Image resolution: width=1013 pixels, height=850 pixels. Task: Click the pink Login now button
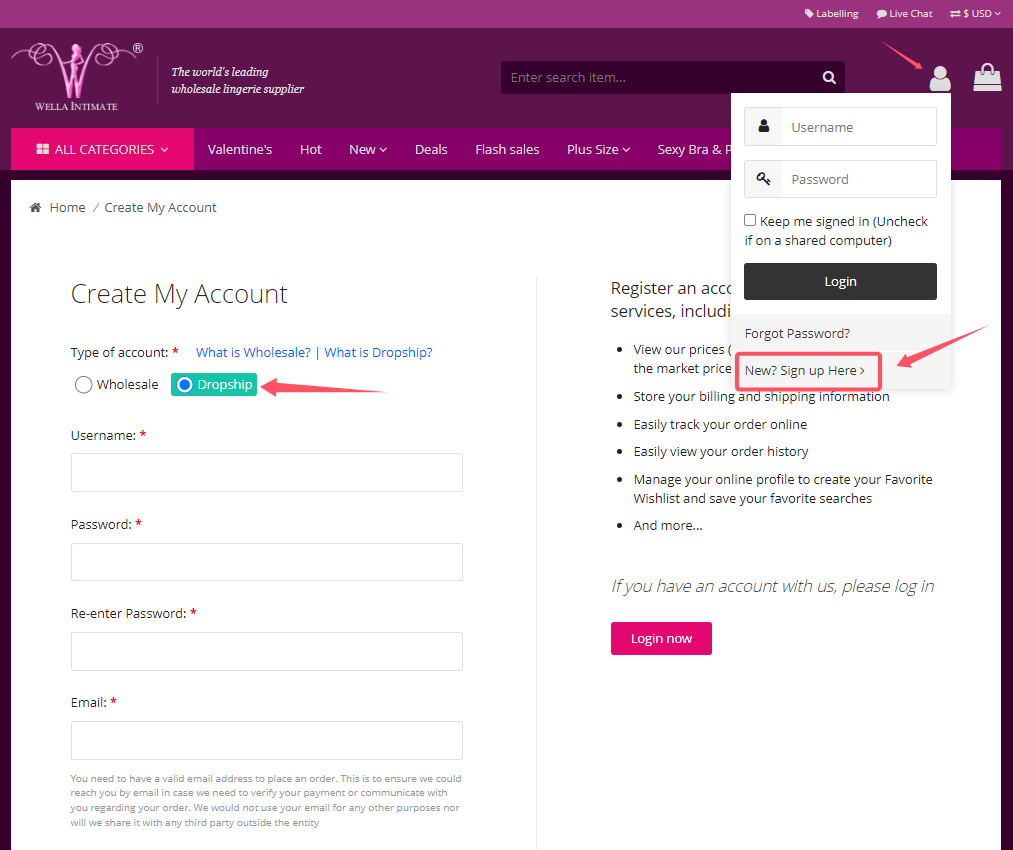pos(661,638)
